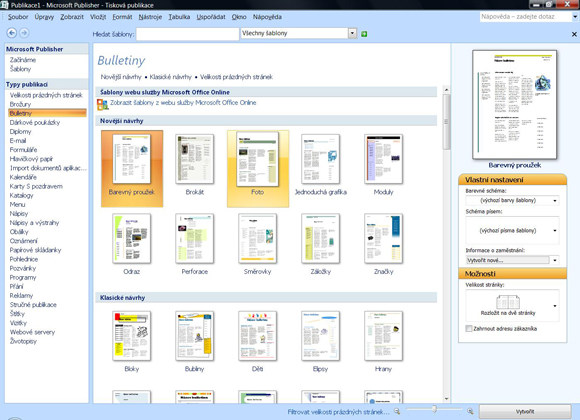Select the Odraz bulletin template
Image resolution: width=580 pixels, height=420 pixels.
[x=132, y=244]
